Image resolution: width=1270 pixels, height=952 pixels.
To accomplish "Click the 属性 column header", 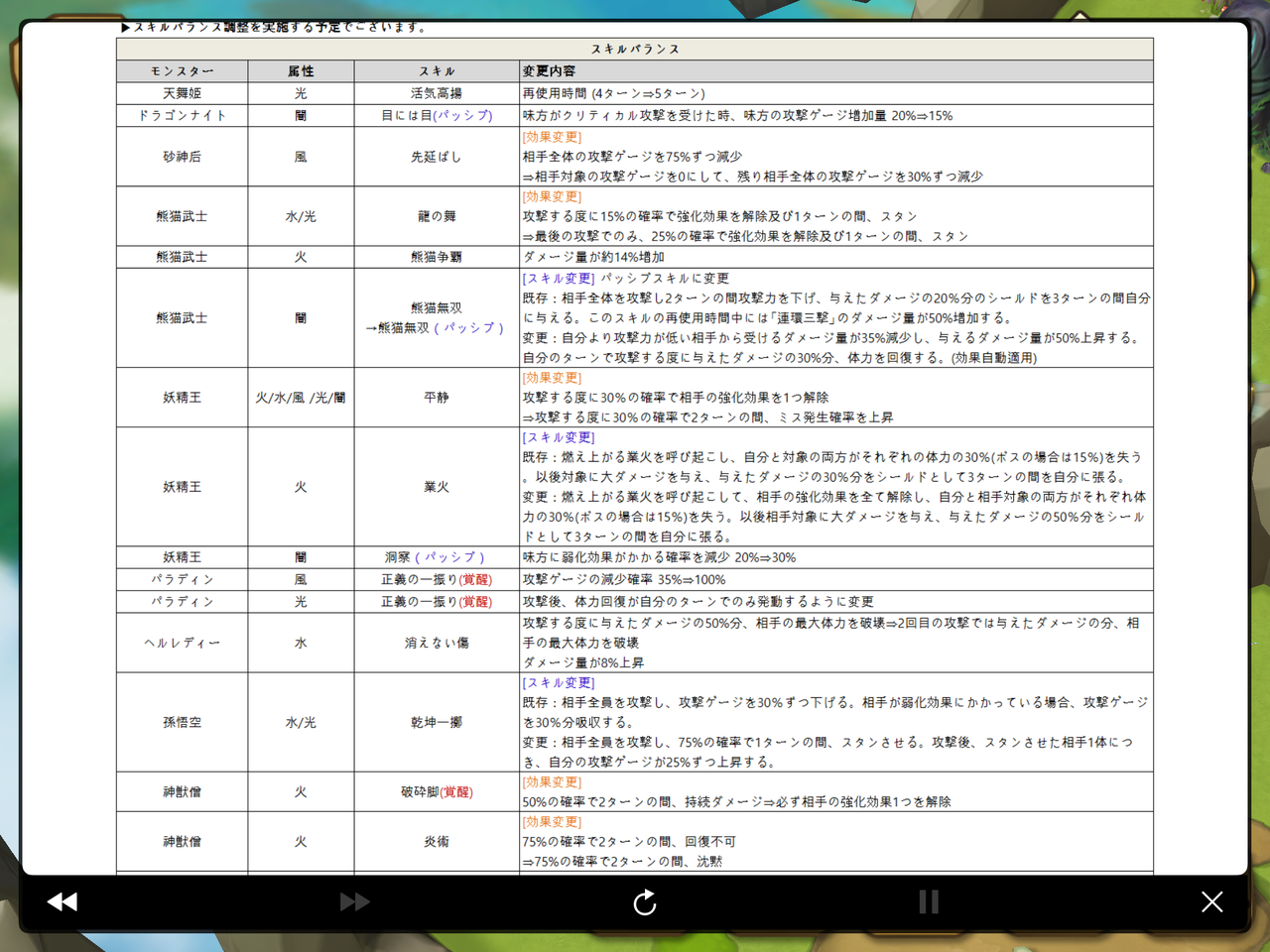I will click(x=301, y=71).
